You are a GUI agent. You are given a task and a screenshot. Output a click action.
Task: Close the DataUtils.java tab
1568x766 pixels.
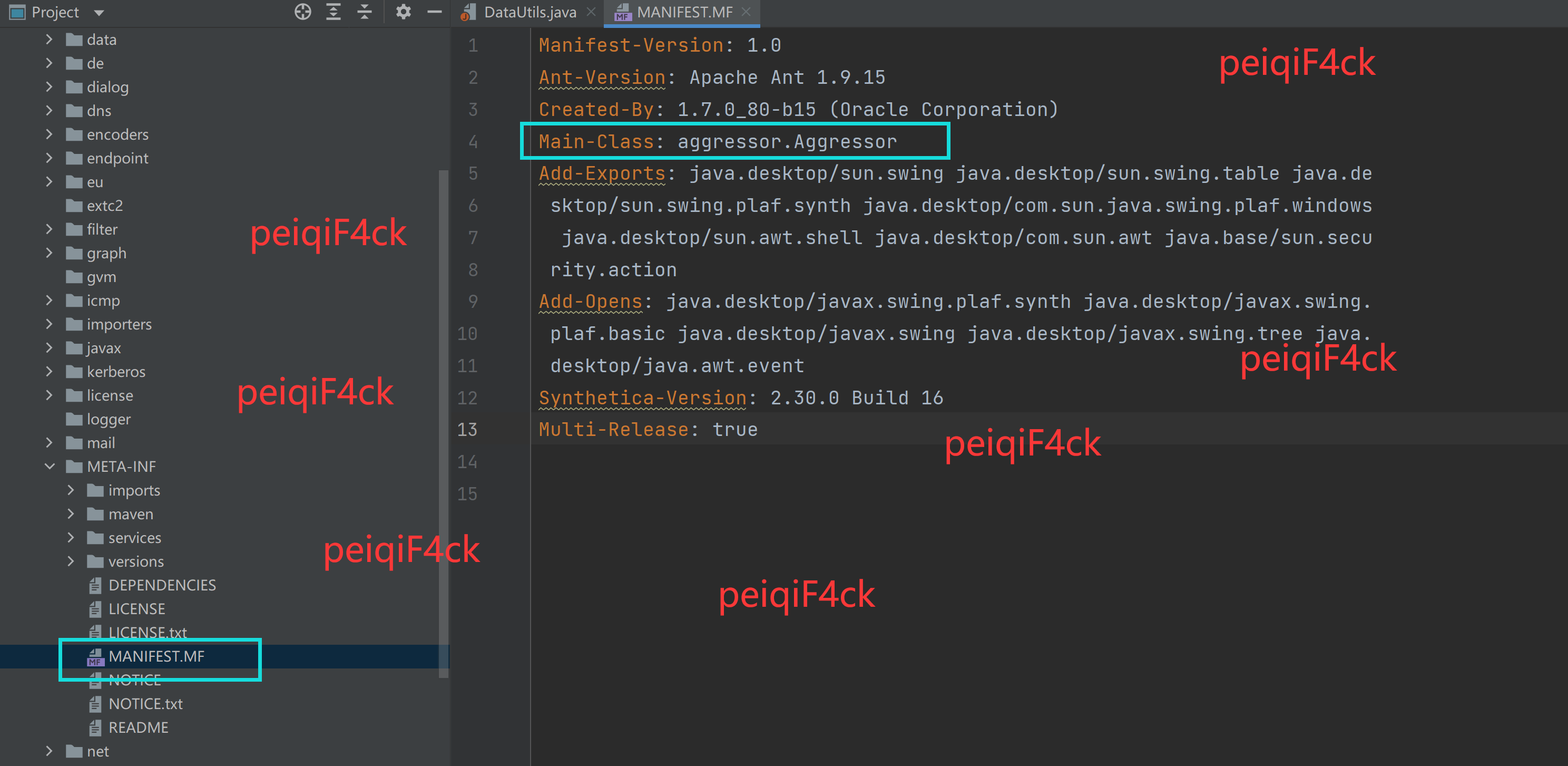[591, 12]
